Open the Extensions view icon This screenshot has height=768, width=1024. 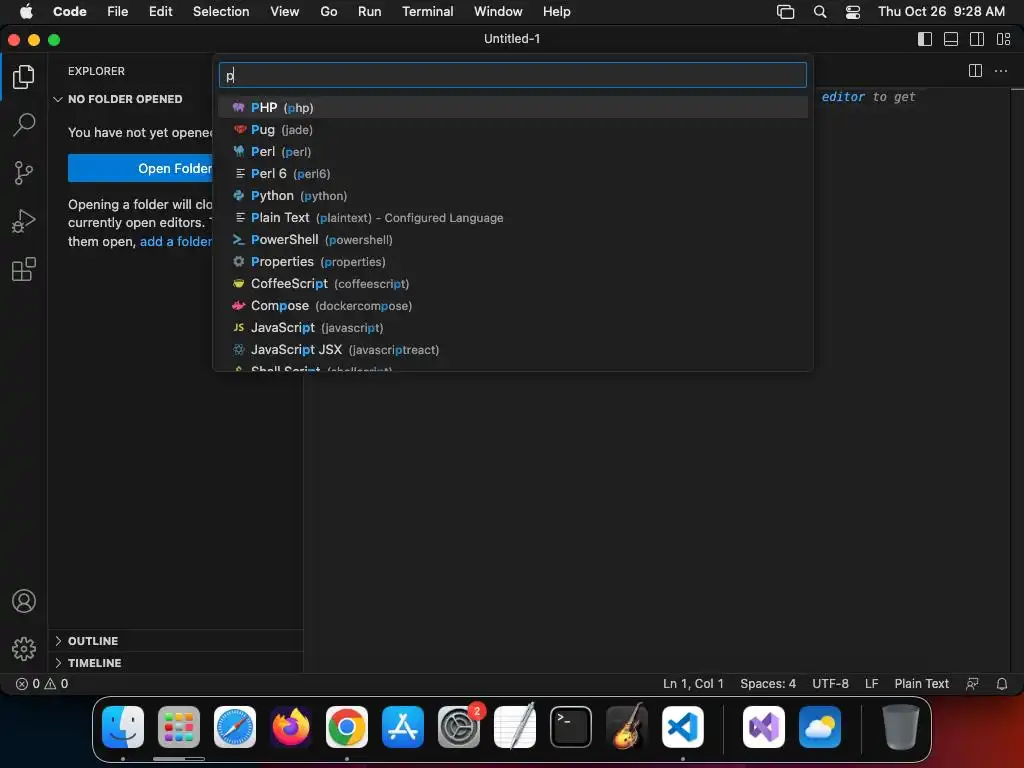pyautogui.click(x=24, y=269)
